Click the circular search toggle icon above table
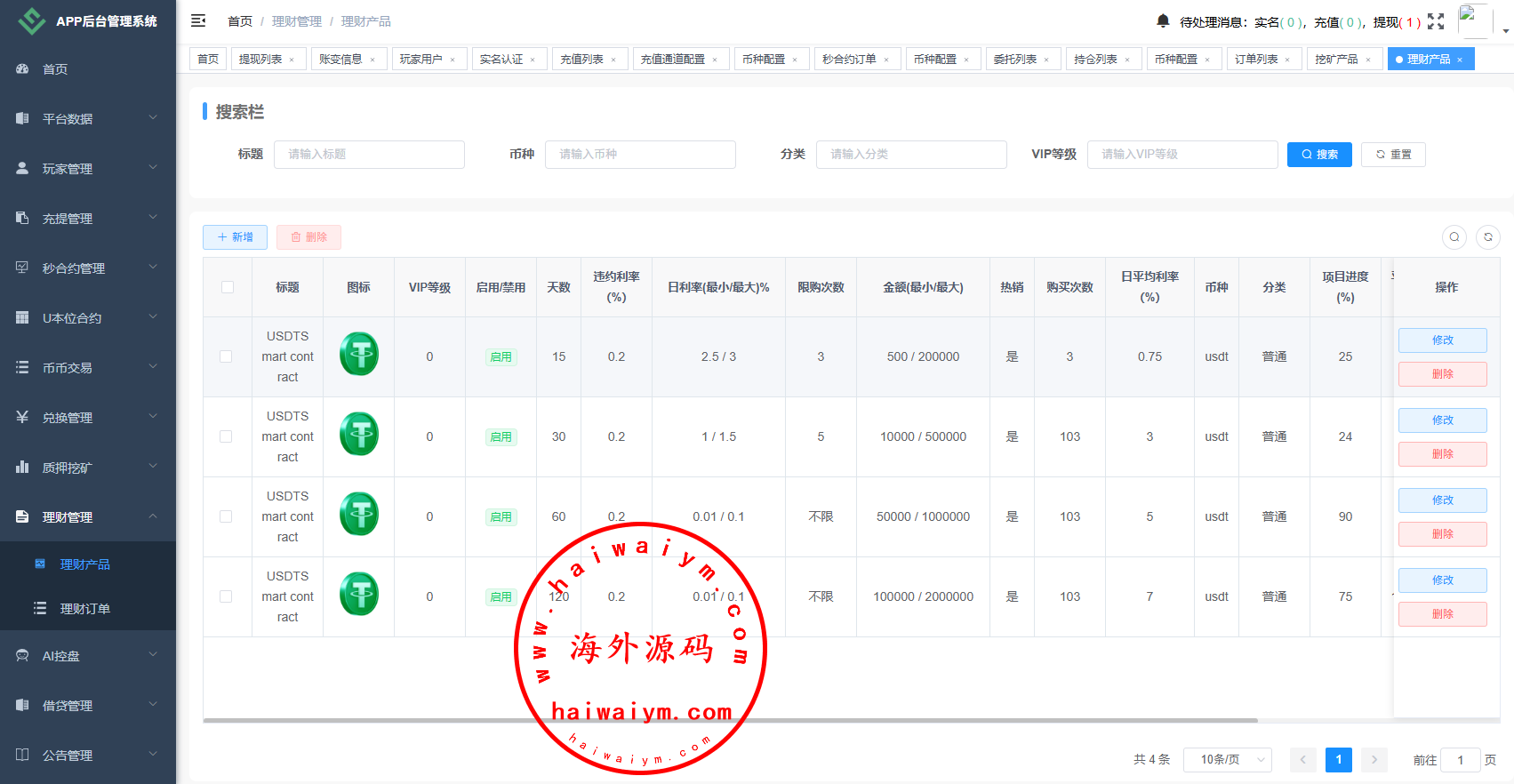This screenshot has width=1514, height=784. tap(1454, 237)
